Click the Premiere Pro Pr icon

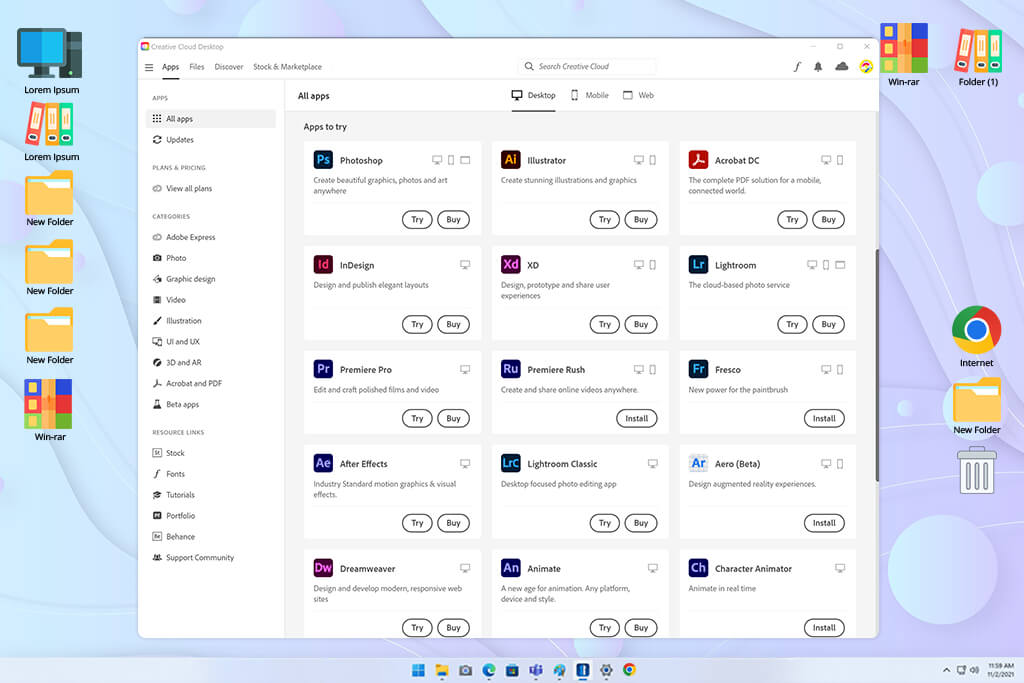tap(323, 369)
